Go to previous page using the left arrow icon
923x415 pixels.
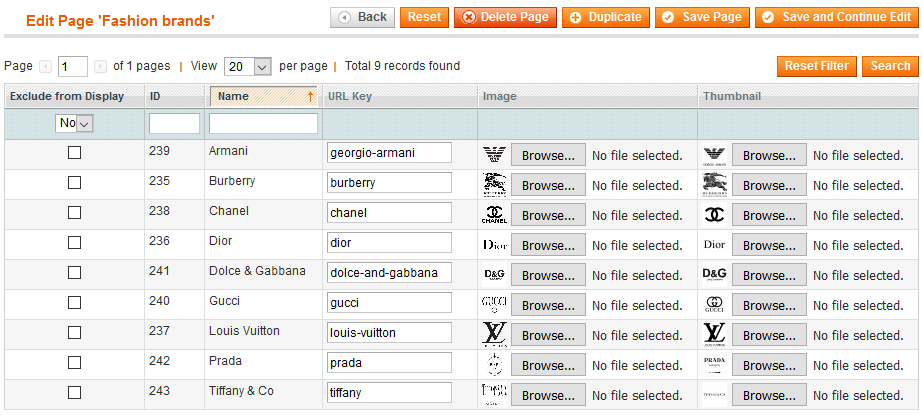coord(45,67)
